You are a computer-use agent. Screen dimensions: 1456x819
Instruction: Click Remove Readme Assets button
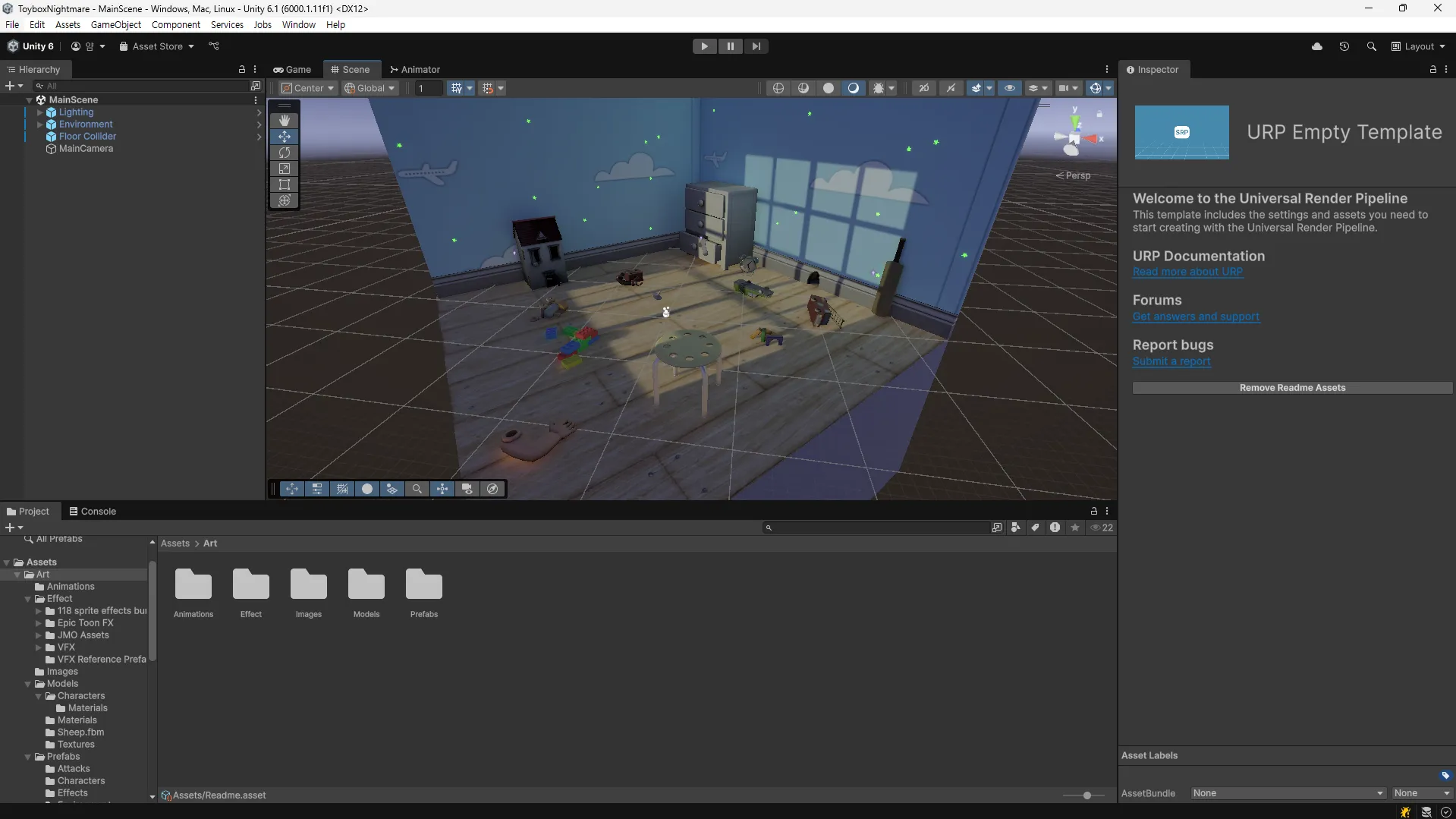(1292, 388)
